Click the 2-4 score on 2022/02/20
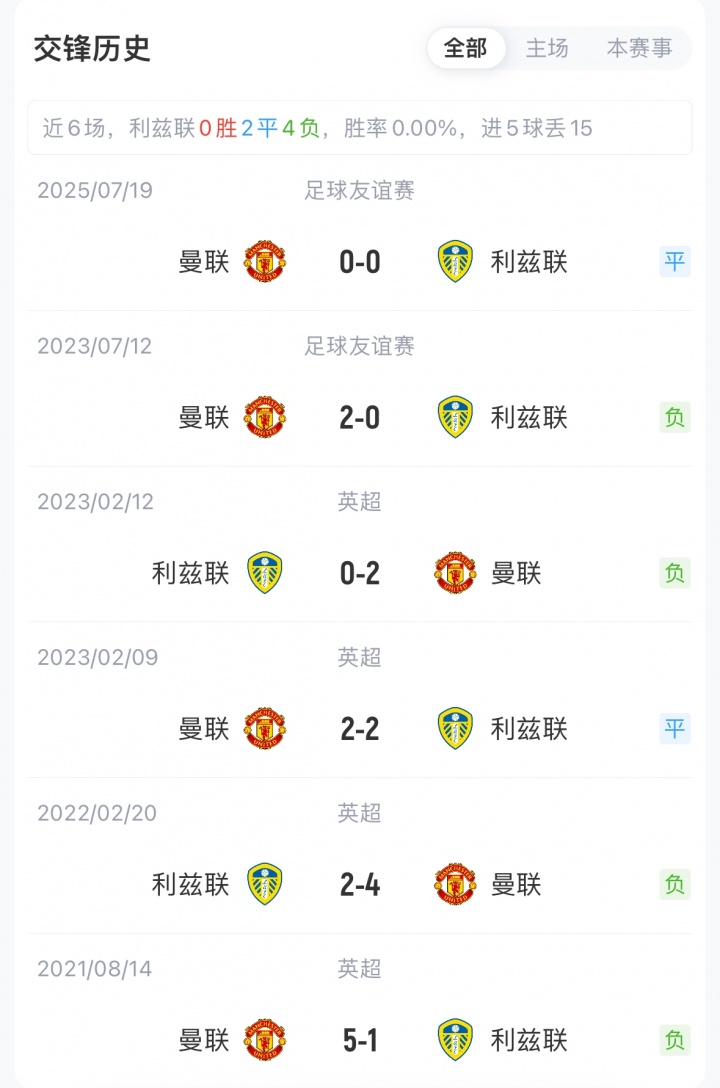The image size is (720, 1088). [x=360, y=885]
